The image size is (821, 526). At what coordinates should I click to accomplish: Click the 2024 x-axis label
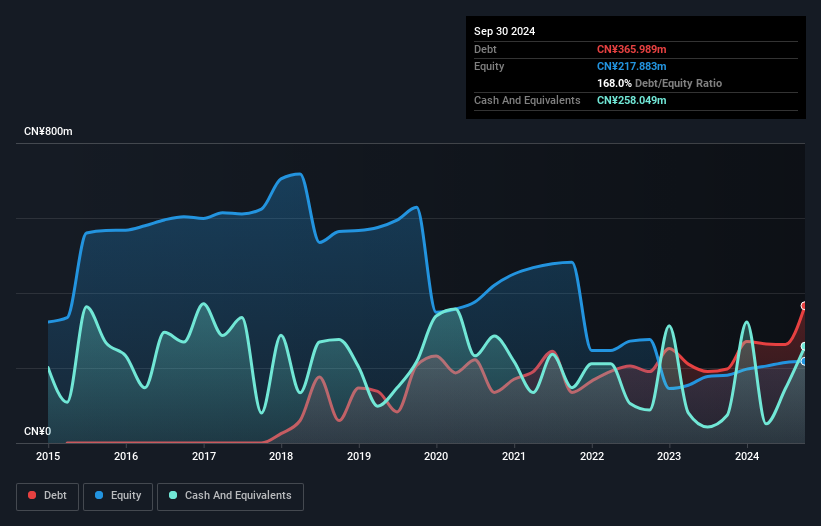747,456
